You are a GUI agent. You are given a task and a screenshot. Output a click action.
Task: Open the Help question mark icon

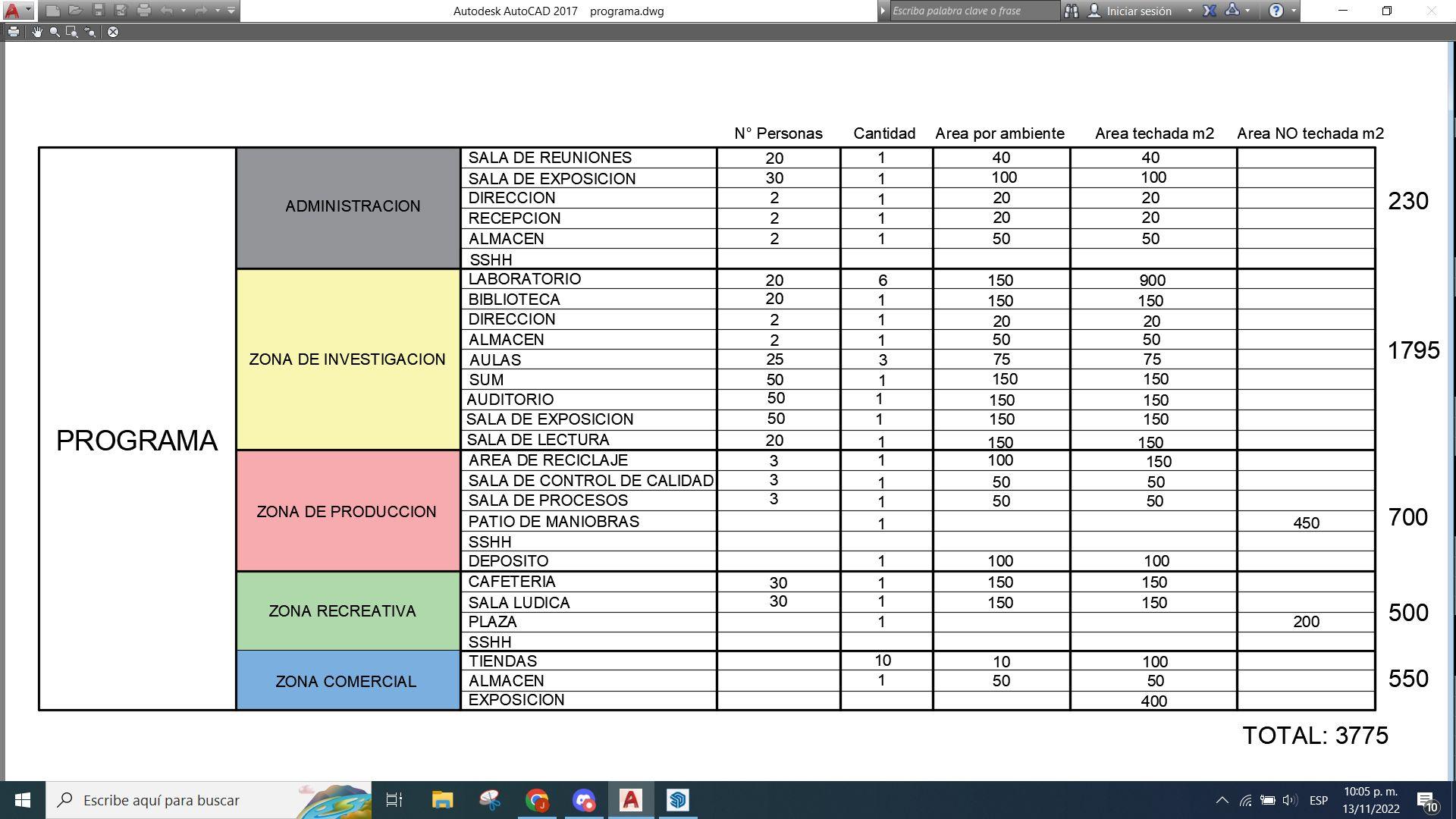click(x=1276, y=11)
